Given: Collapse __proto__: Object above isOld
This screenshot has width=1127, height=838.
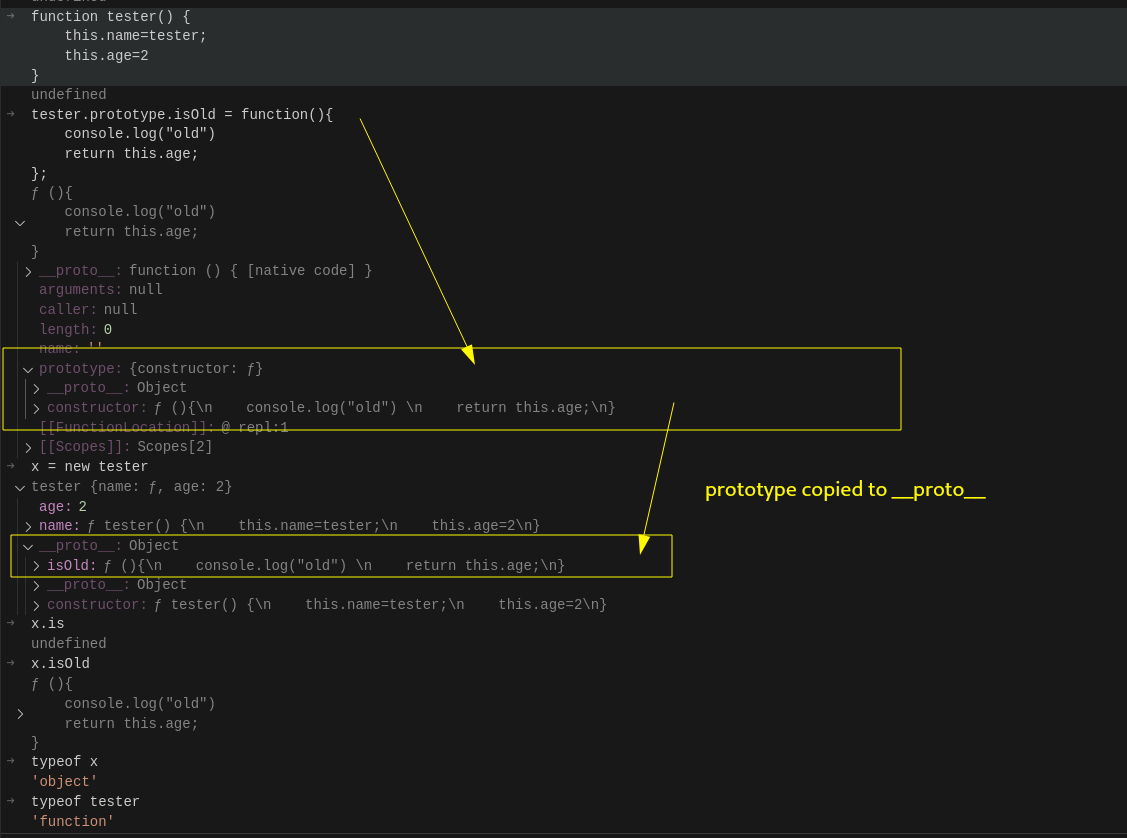Looking at the screenshot, I should (x=28, y=546).
